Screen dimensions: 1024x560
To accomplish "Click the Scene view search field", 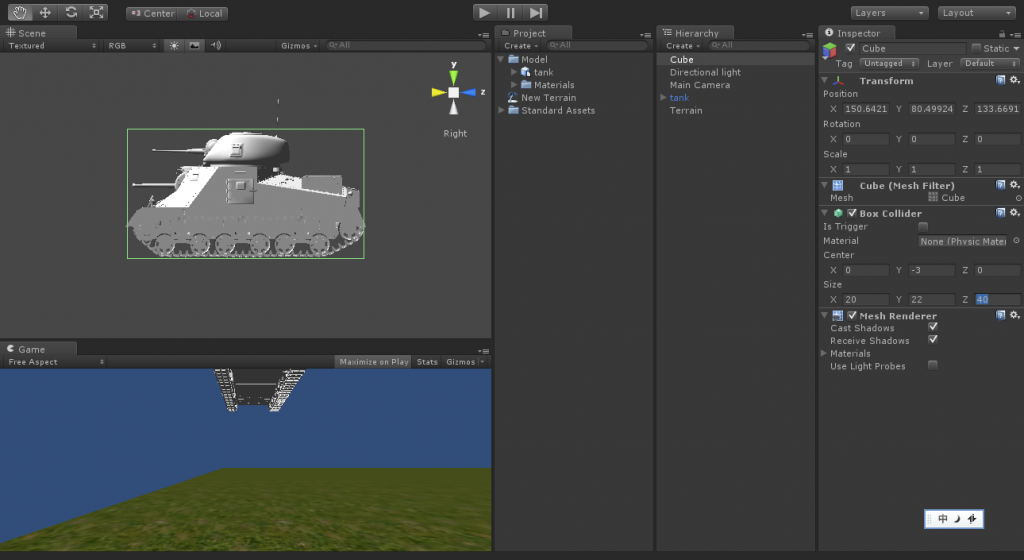I will point(406,46).
